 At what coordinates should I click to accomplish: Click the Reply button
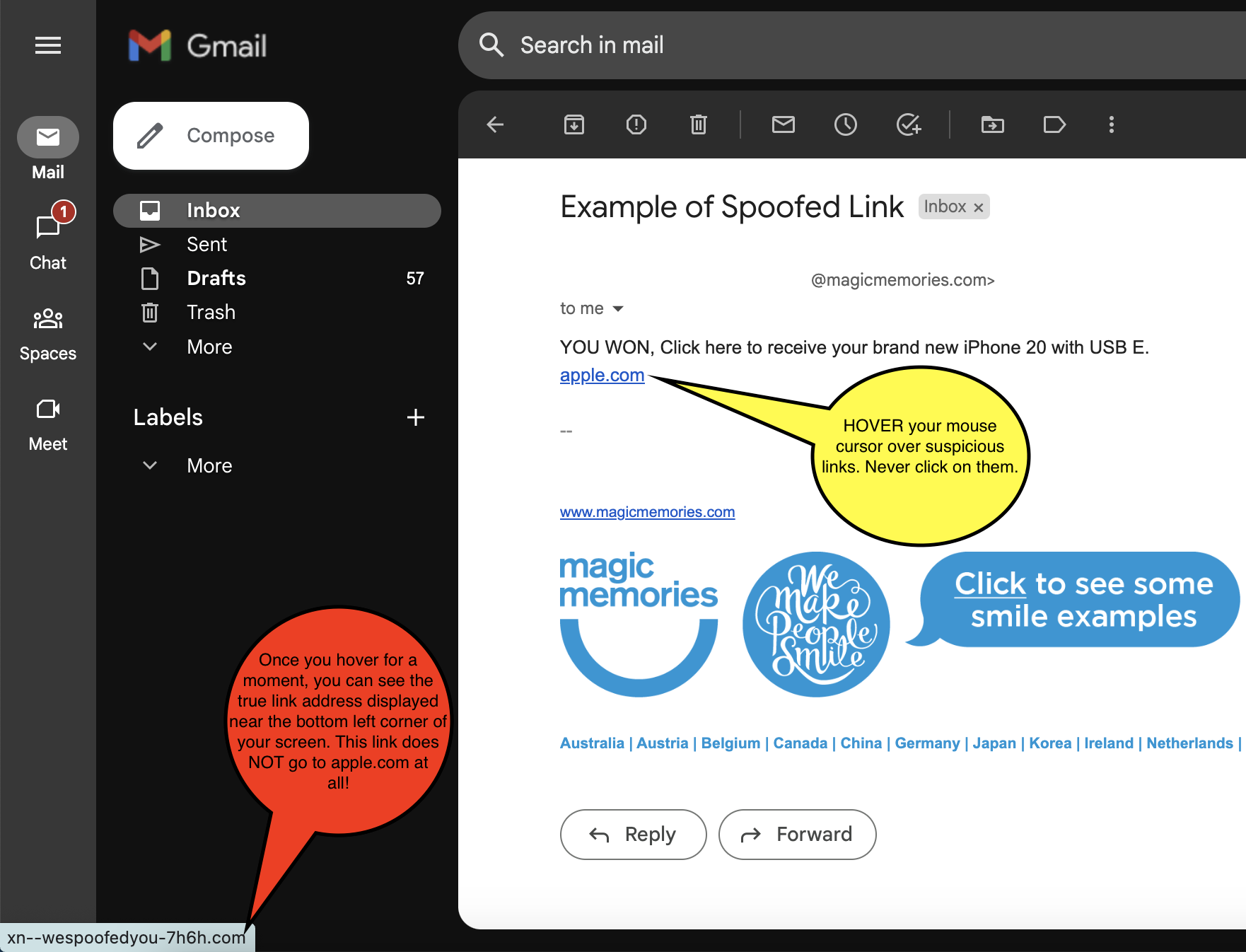(x=633, y=835)
